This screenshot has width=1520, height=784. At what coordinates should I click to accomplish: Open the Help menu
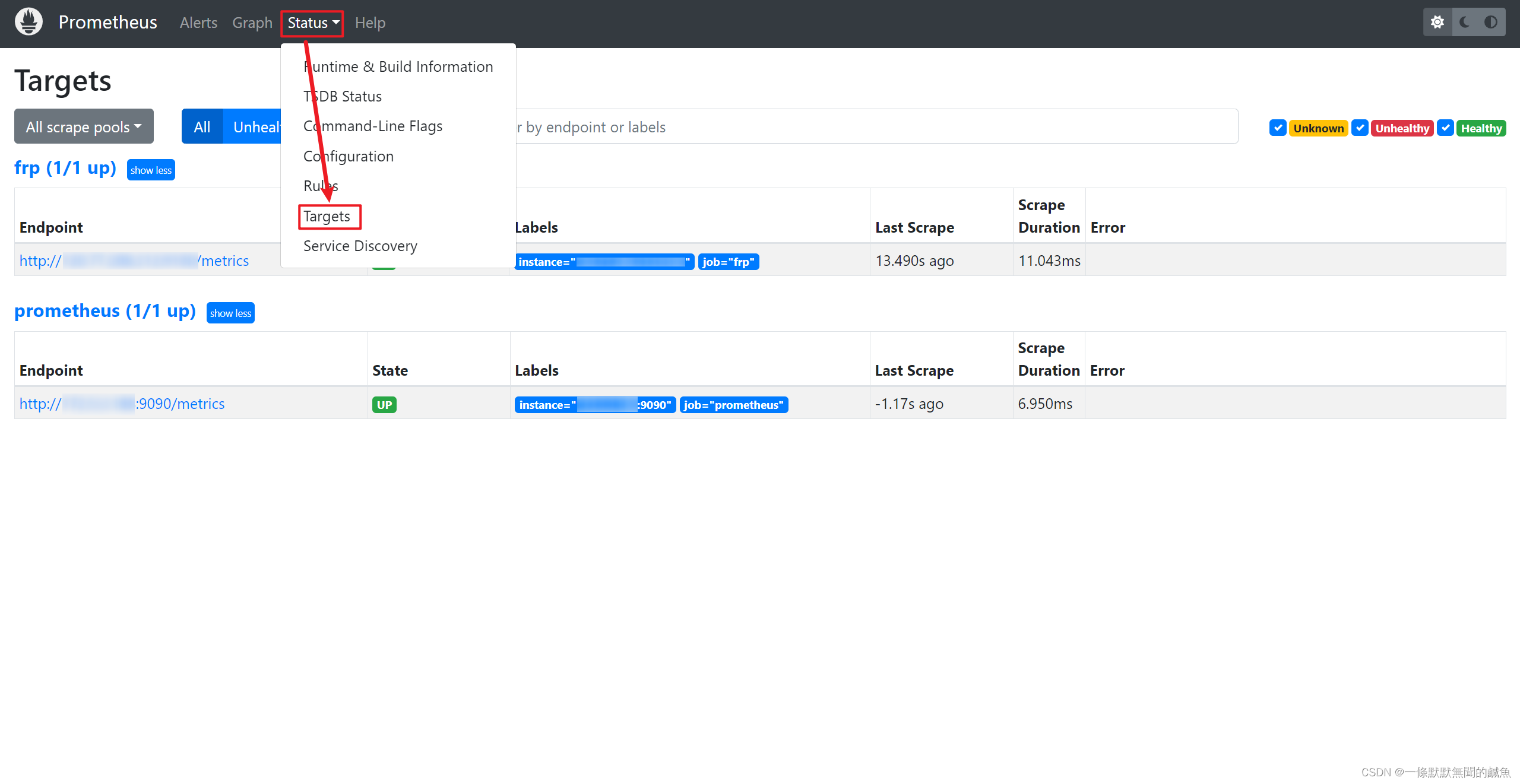(x=370, y=23)
